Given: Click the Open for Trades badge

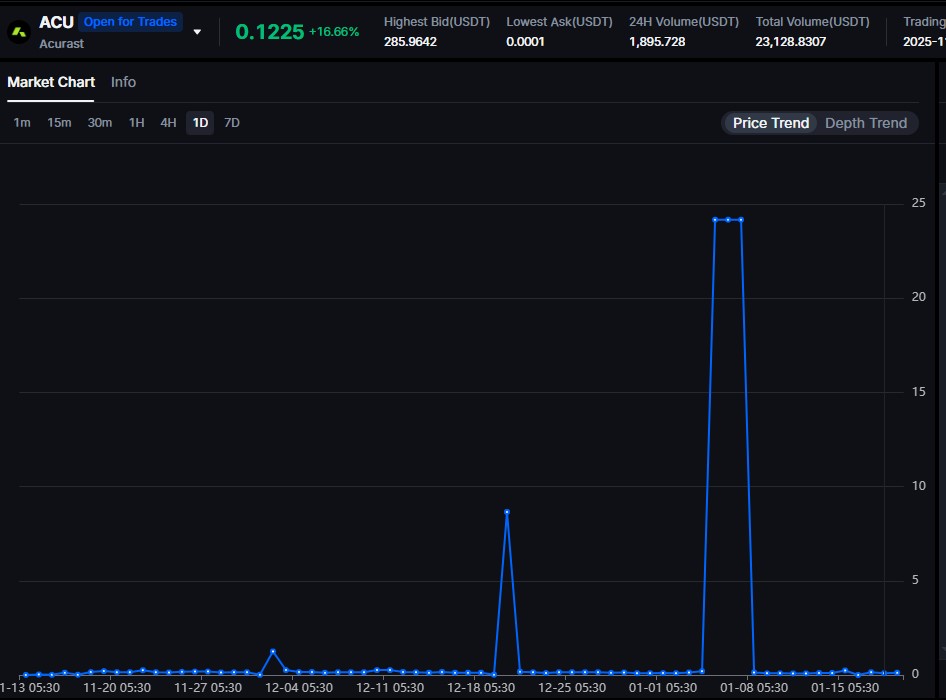Looking at the screenshot, I should pyautogui.click(x=130, y=22).
